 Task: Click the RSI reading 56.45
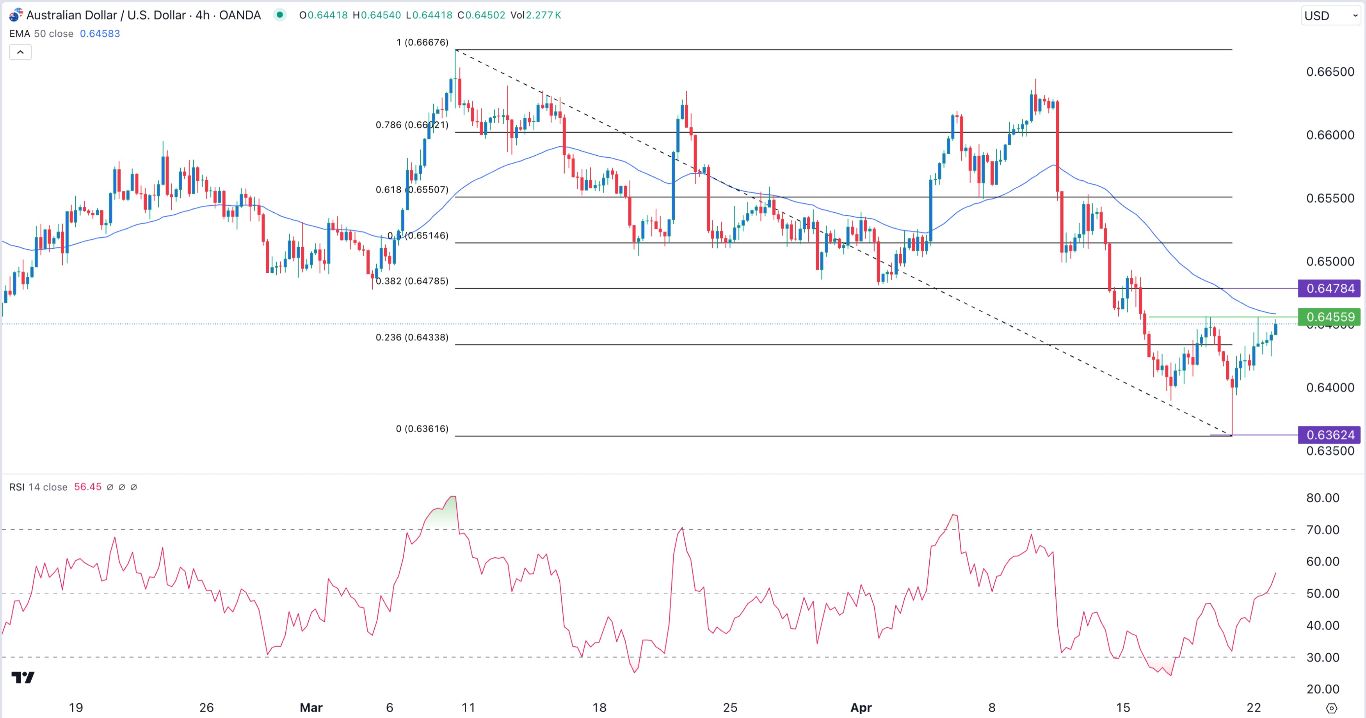88,487
